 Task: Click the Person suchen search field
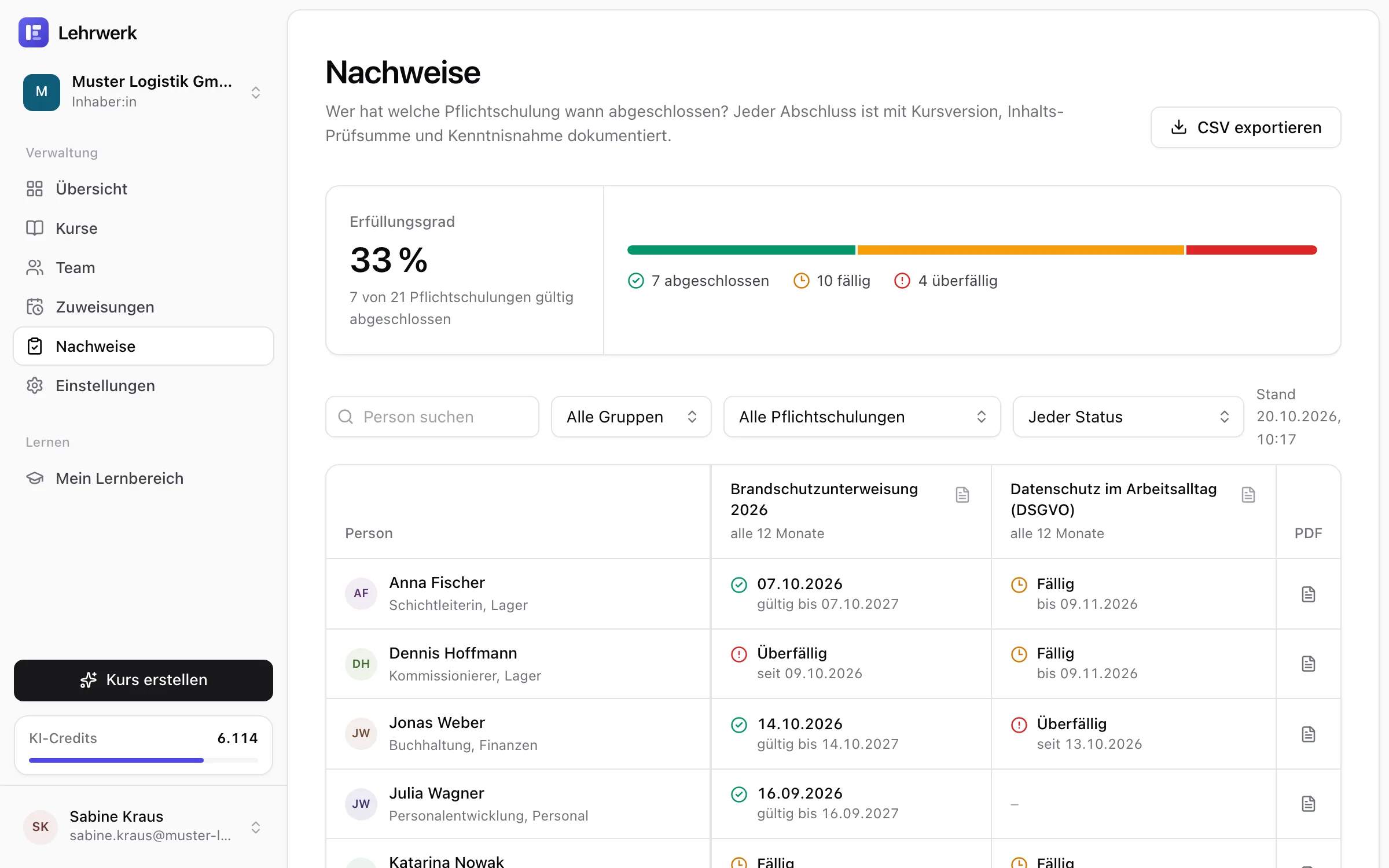coord(432,417)
